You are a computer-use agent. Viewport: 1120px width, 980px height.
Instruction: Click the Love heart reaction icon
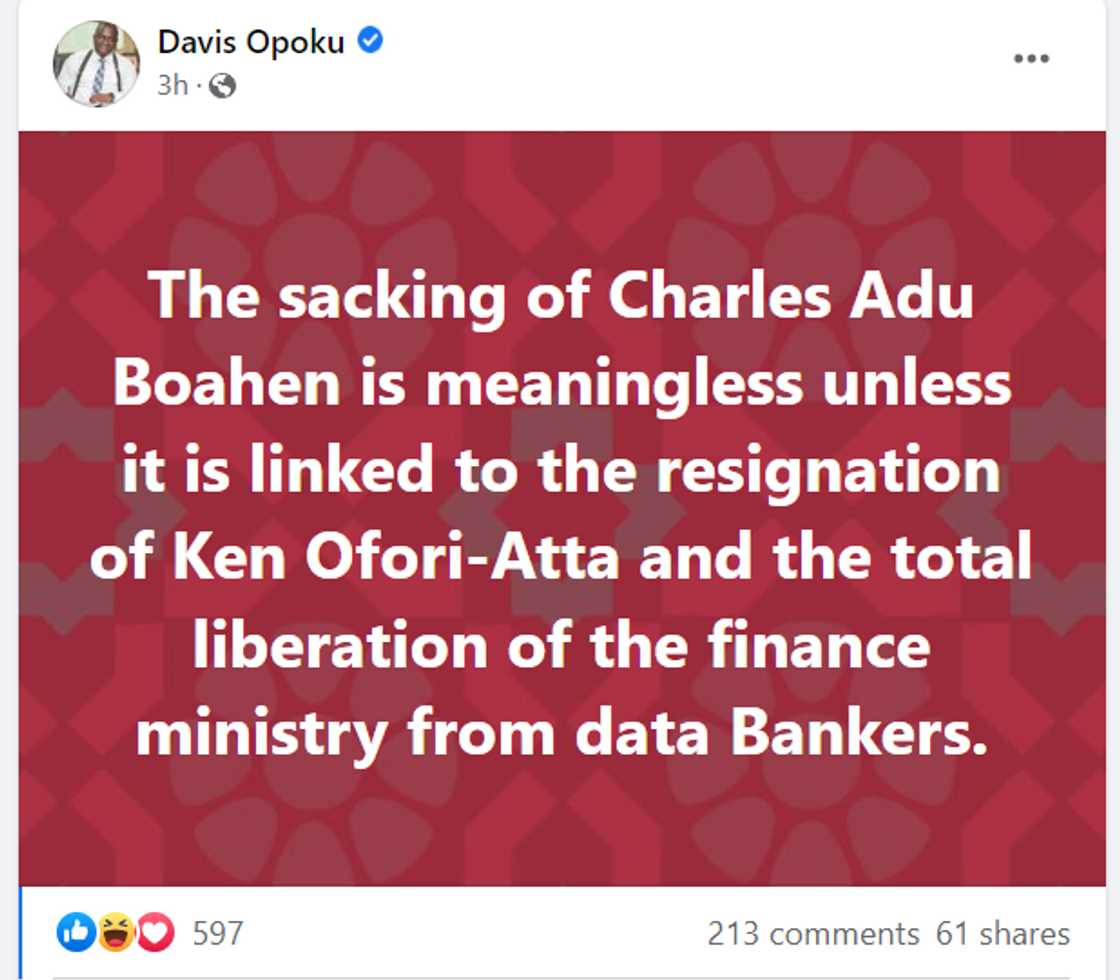(x=152, y=932)
